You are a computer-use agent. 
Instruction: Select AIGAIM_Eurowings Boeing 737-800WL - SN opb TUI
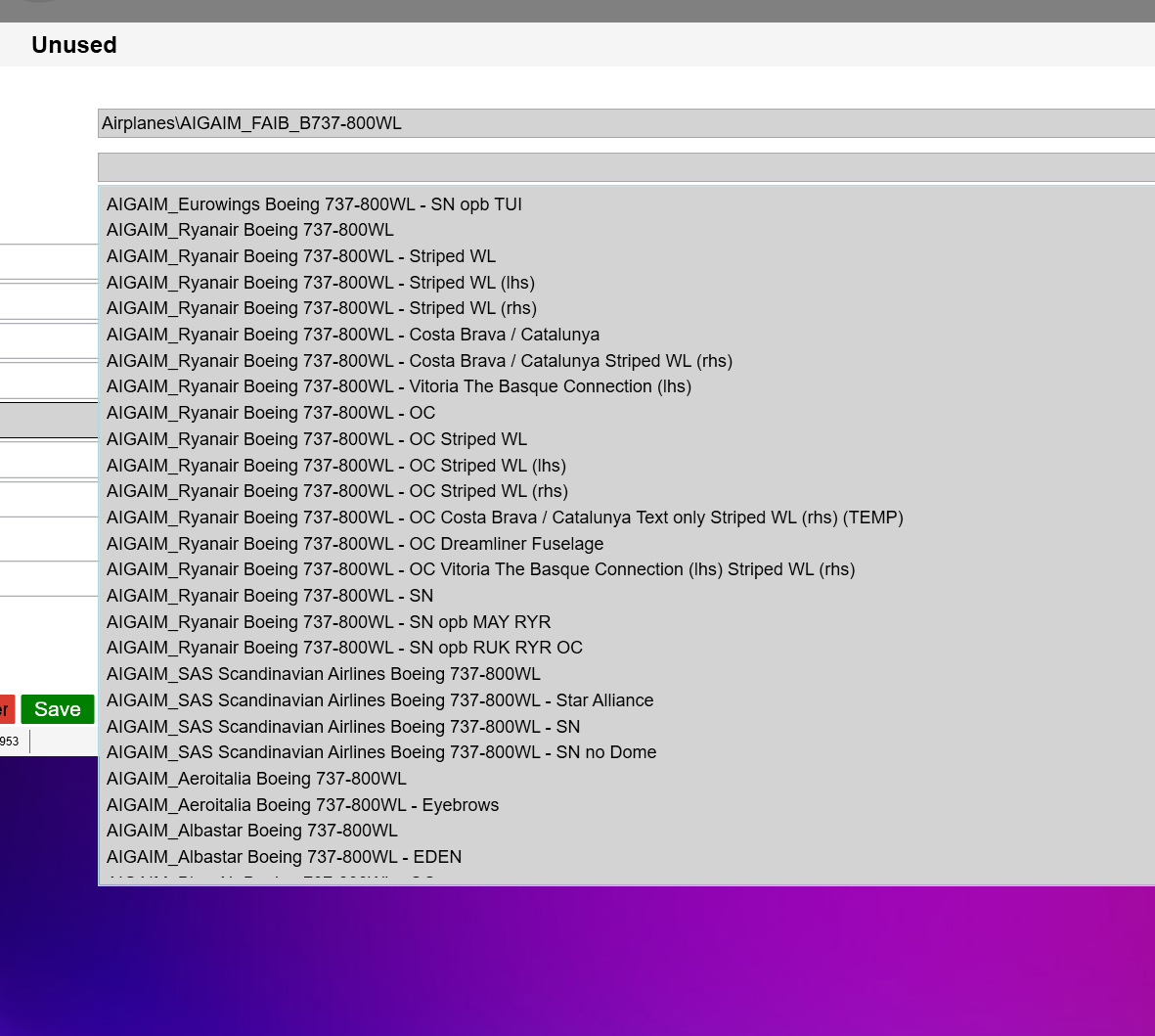tap(314, 204)
